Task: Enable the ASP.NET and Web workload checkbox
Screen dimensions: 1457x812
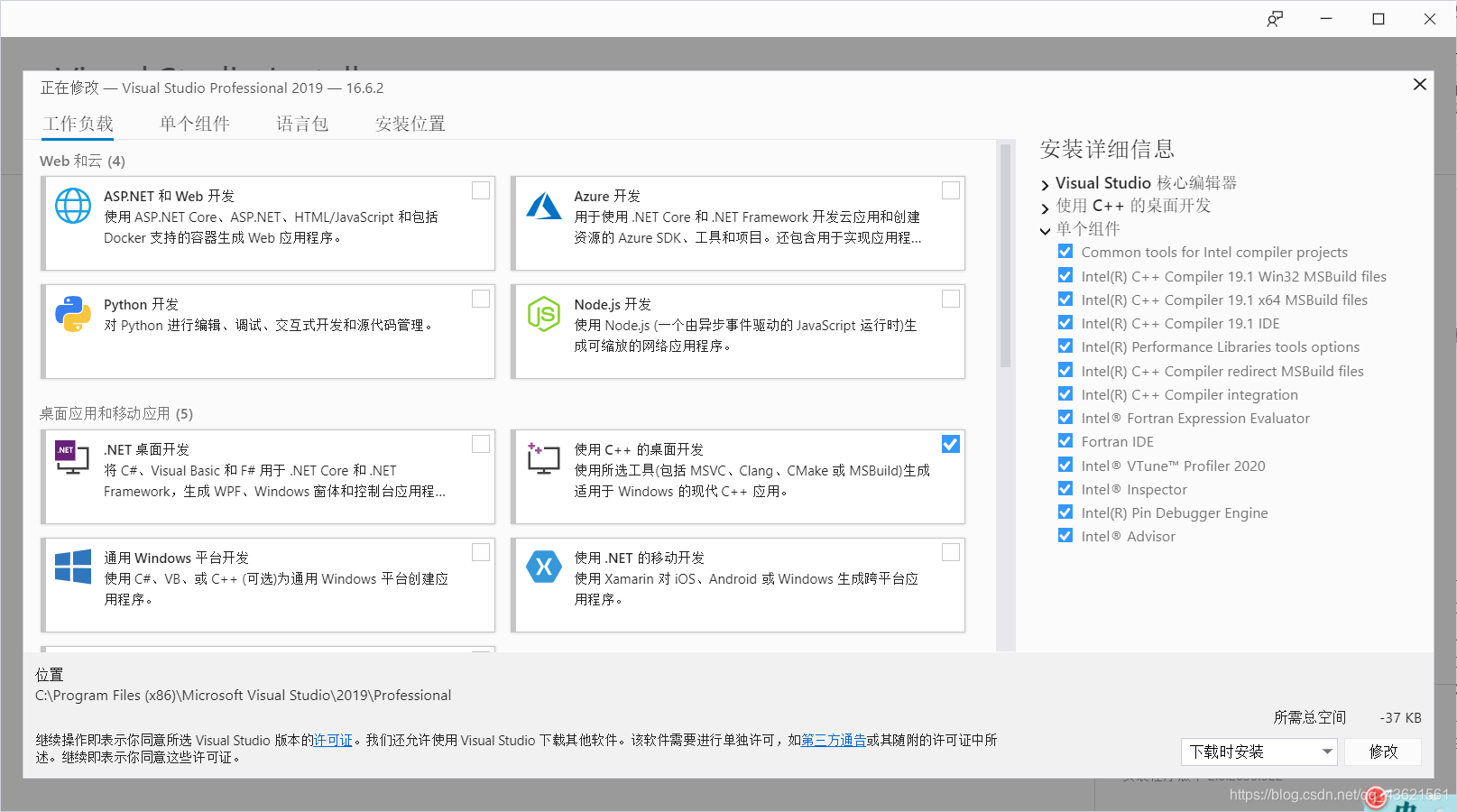Action: pos(481,190)
